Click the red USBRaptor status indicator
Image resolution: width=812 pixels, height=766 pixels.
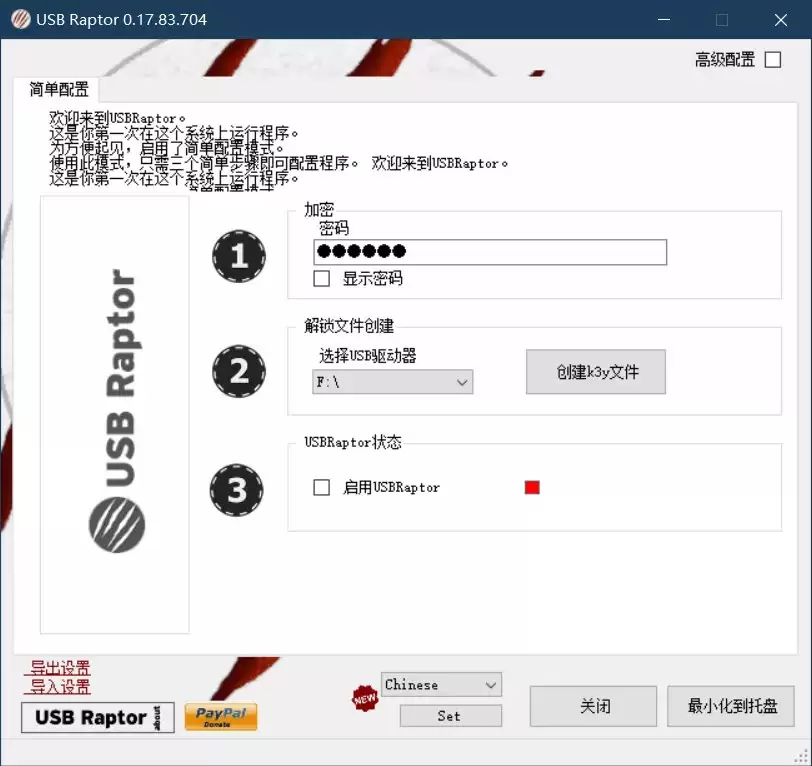coord(532,487)
